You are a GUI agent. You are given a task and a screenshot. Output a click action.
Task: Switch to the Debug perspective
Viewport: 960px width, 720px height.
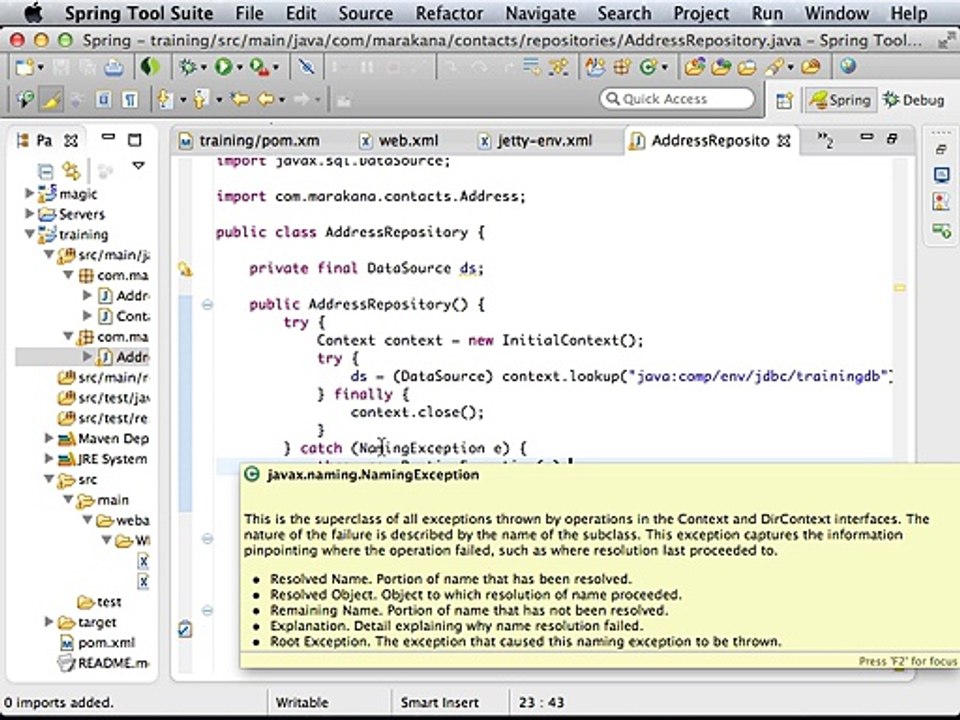(x=913, y=100)
